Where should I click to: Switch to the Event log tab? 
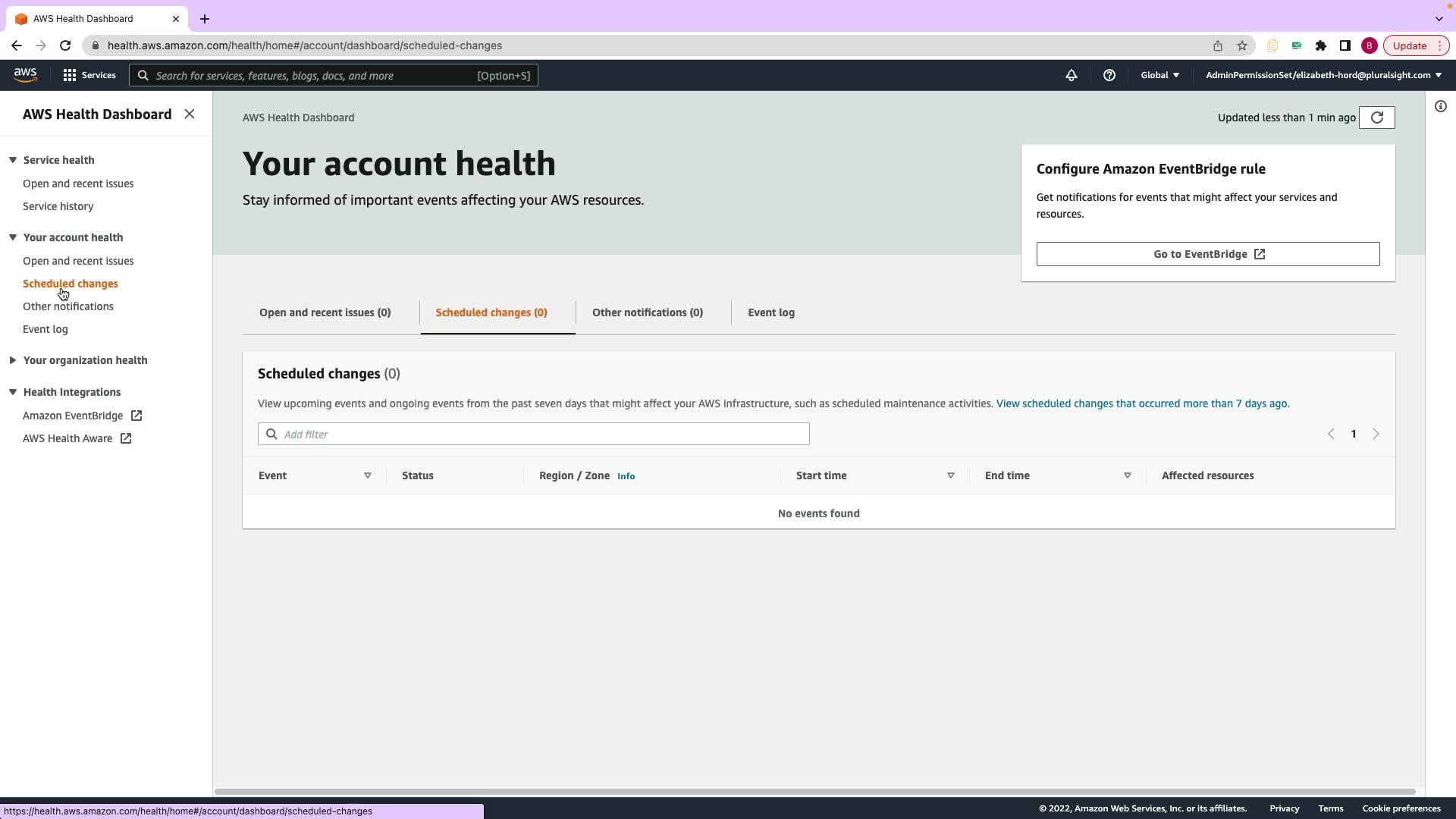(x=770, y=312)
